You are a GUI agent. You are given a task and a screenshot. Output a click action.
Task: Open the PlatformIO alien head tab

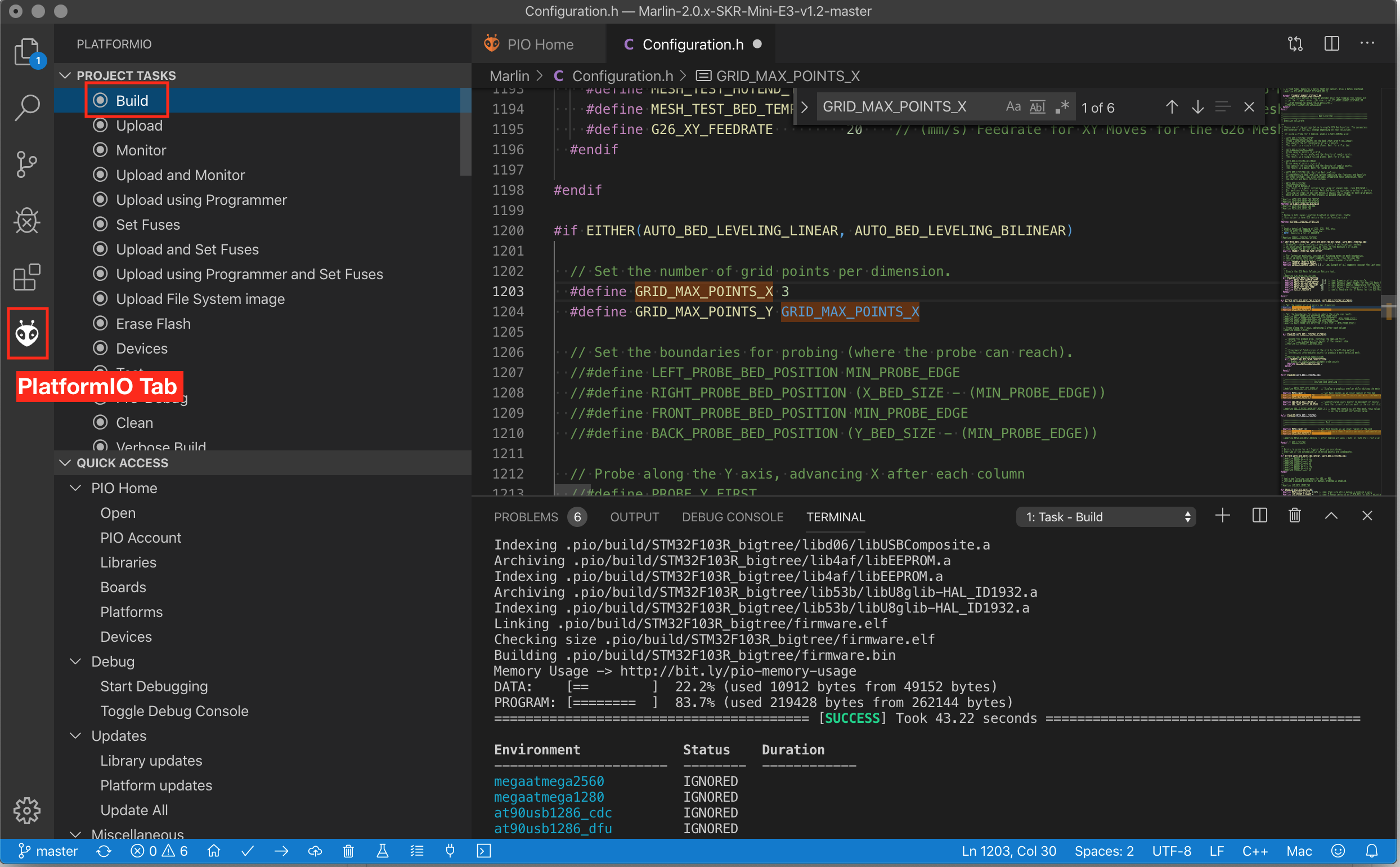(x=27, y=333)
